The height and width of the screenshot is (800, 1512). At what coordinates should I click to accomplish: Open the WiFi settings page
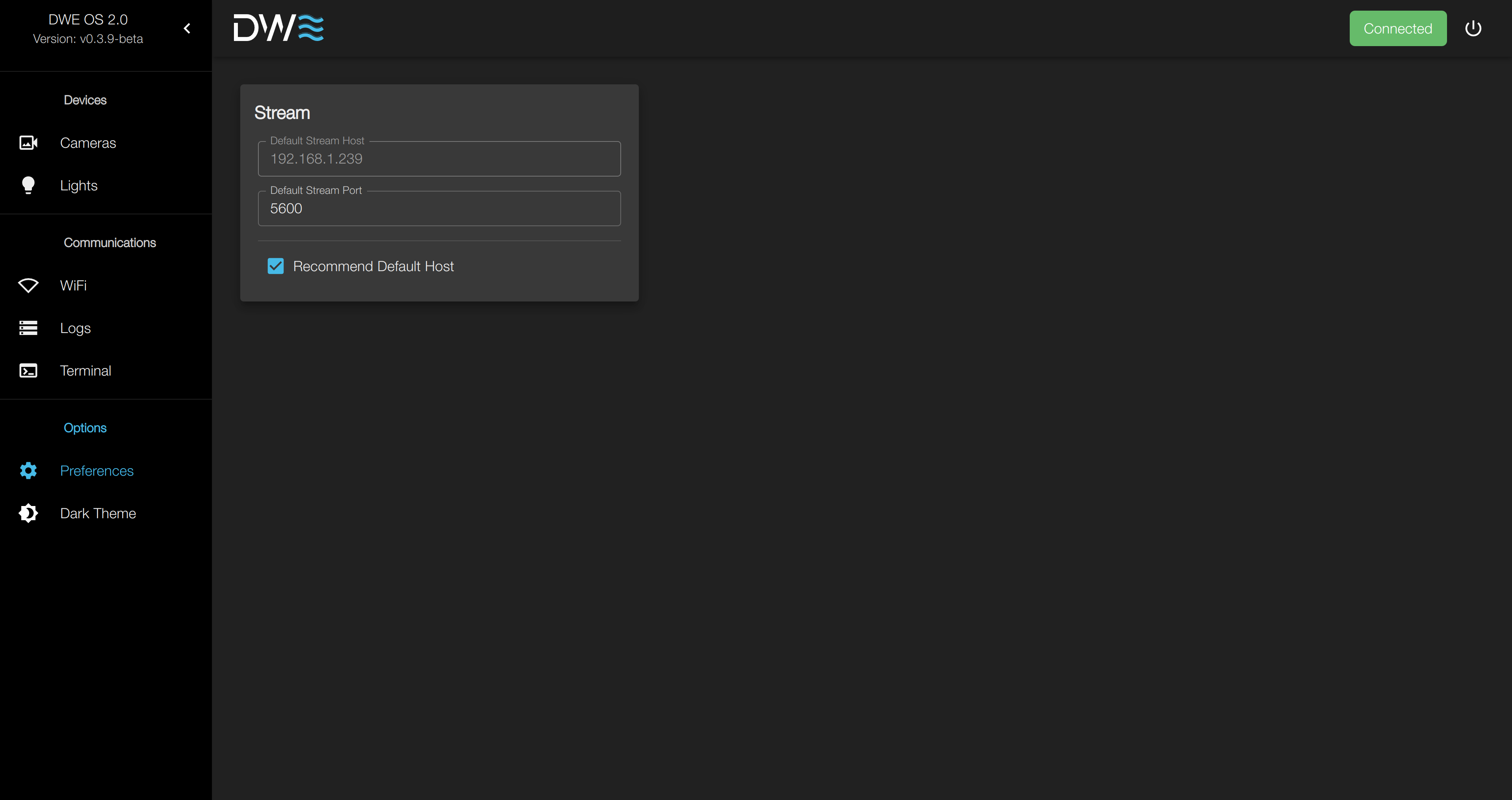[73, 285]
